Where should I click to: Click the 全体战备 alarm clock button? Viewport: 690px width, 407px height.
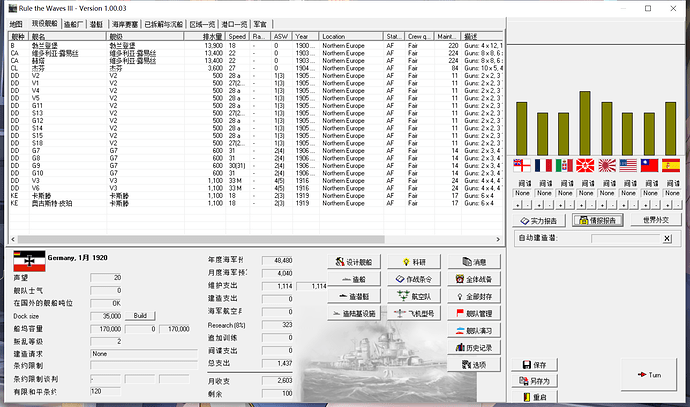point(474,279)
